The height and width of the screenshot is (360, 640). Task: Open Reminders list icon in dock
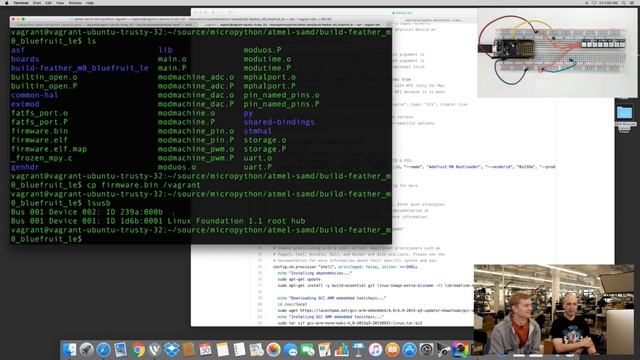point(240,350)
